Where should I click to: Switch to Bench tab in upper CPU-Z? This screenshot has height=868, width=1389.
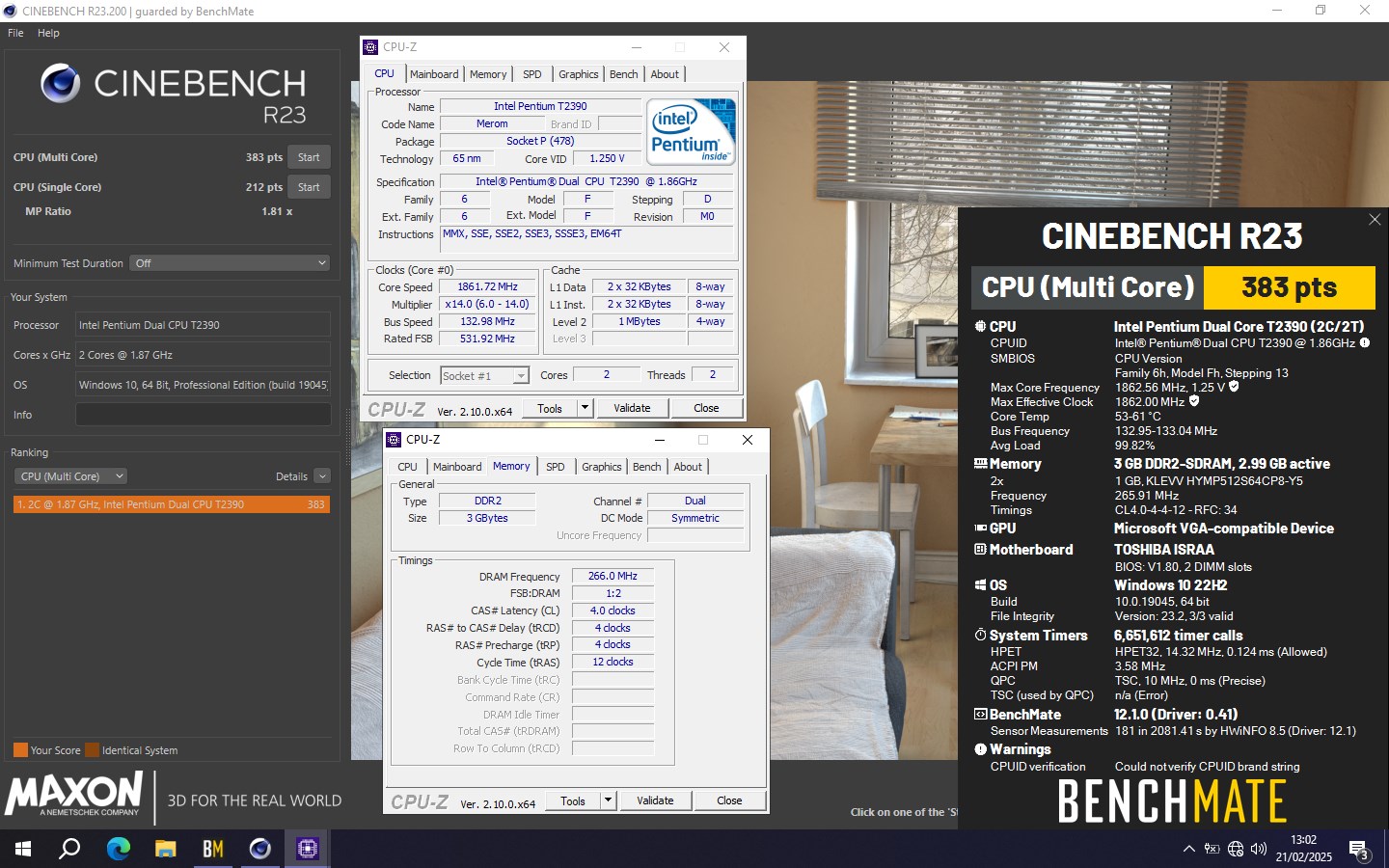(x=624, y=74)
